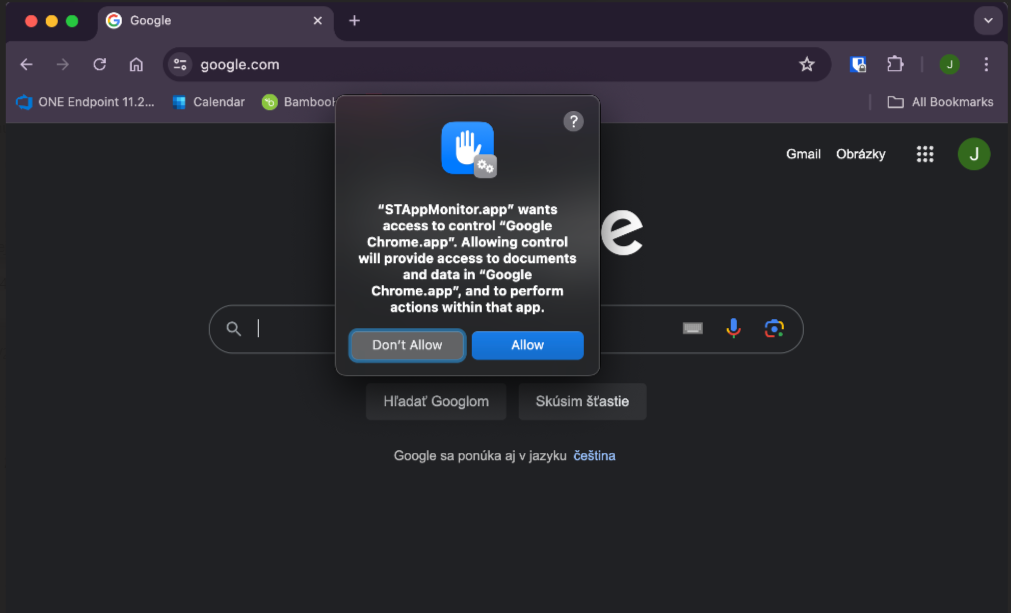
Task: Open the Extensions puzzle icon
Action: click(895, 64)
